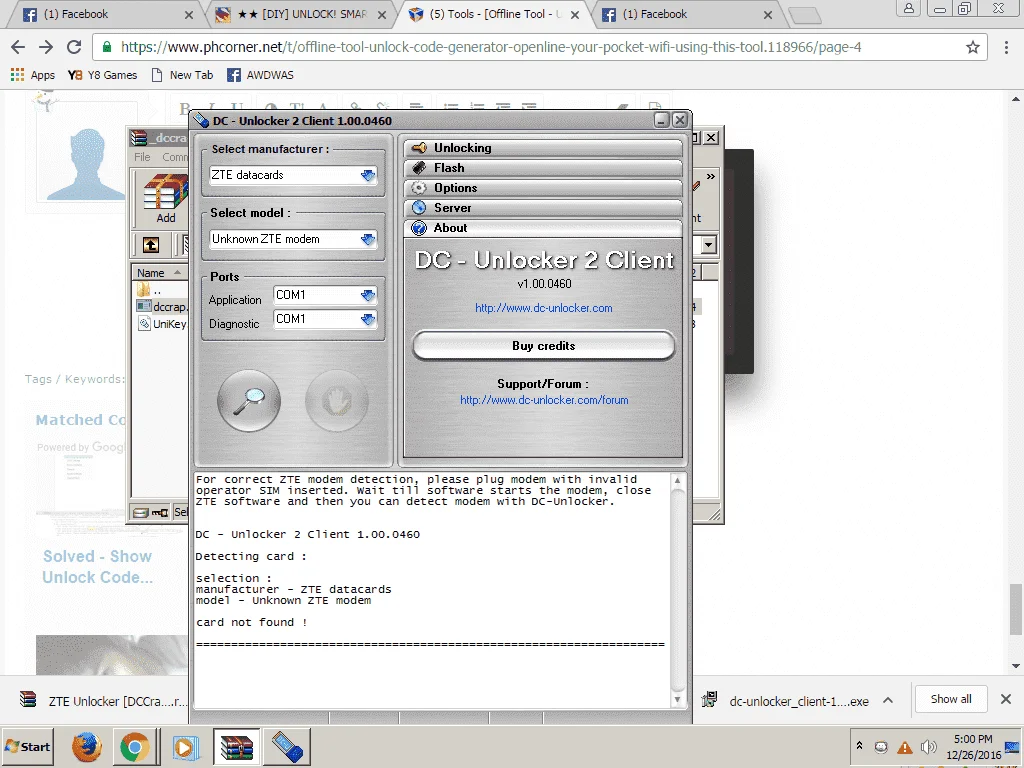Click the drive key icon in WinRAR status bar
This screenshot has height=768, width=1024.
pos(151,513)
